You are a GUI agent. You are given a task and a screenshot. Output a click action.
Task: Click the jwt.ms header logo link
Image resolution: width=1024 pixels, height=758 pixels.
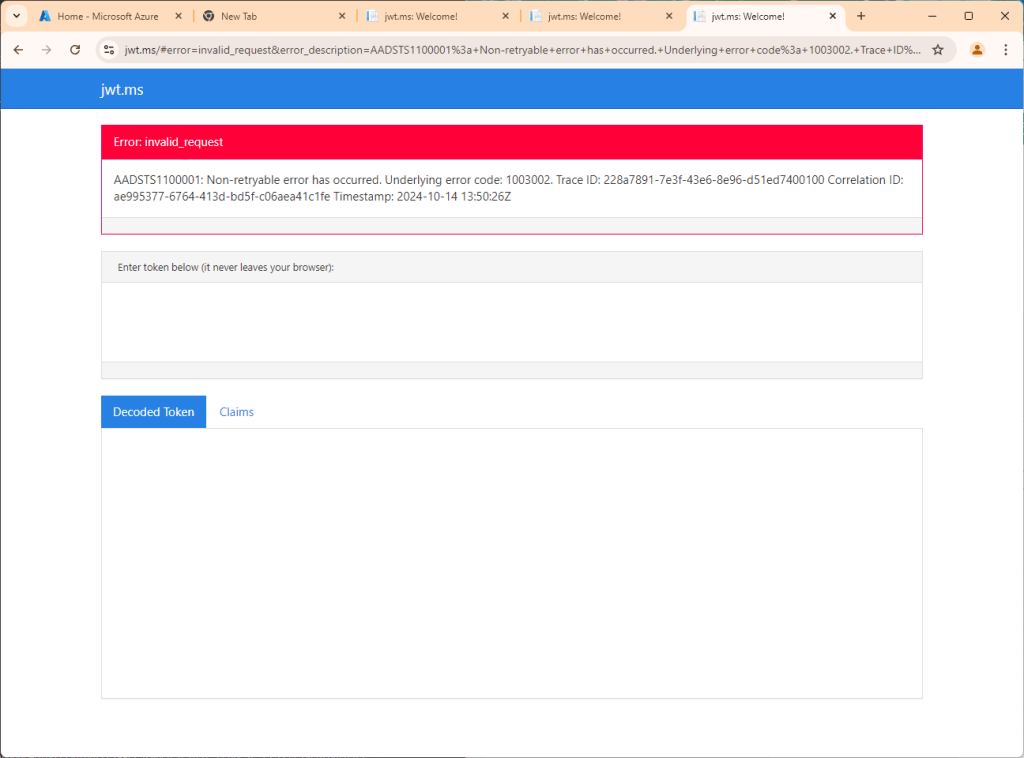[x=121, y=90]
